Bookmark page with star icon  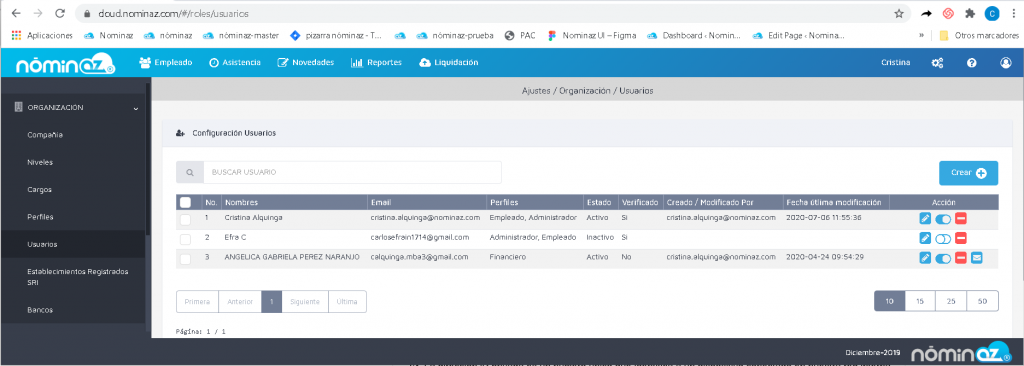(x=899, y=13)
